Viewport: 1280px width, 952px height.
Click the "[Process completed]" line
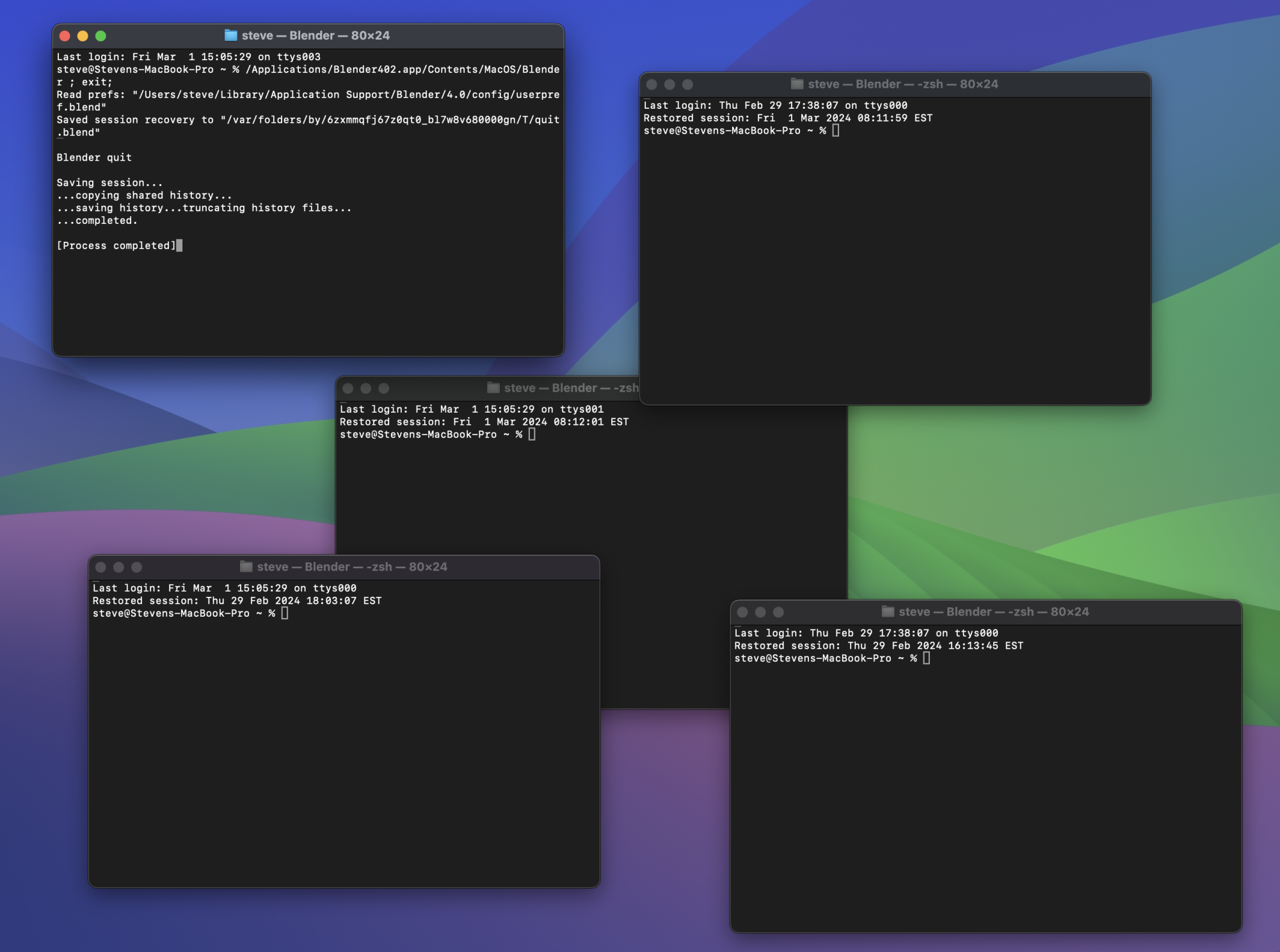[x=116, y=246]
